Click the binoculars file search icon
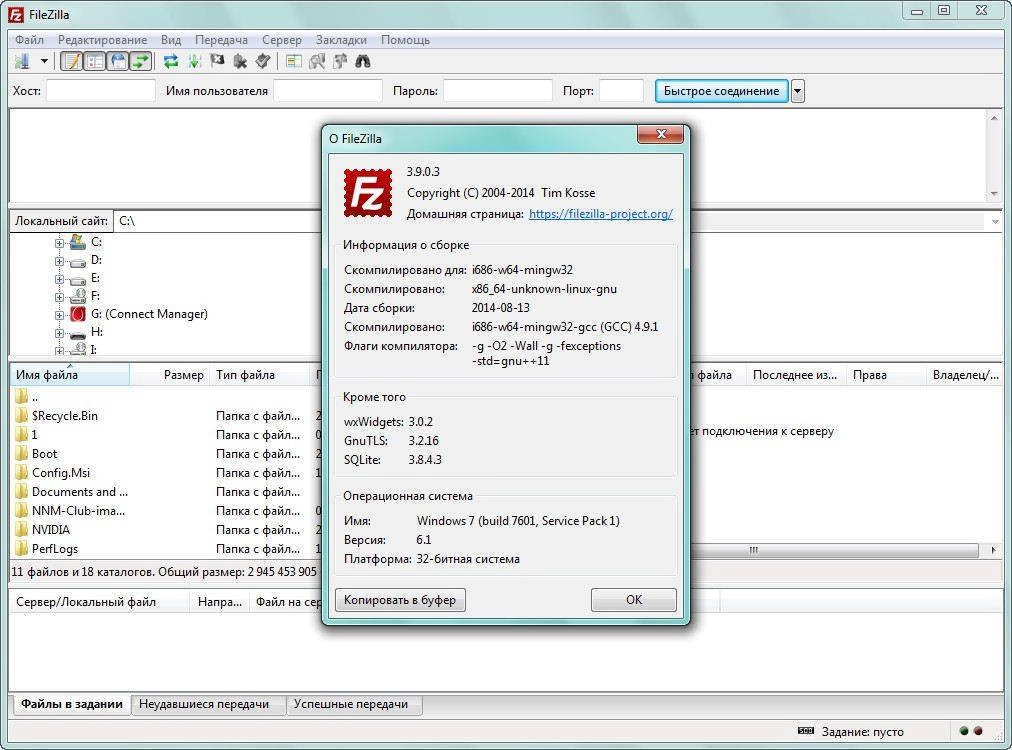This screenshot has height=750, width=1012. pyautogui.click(x=363, y=61)
